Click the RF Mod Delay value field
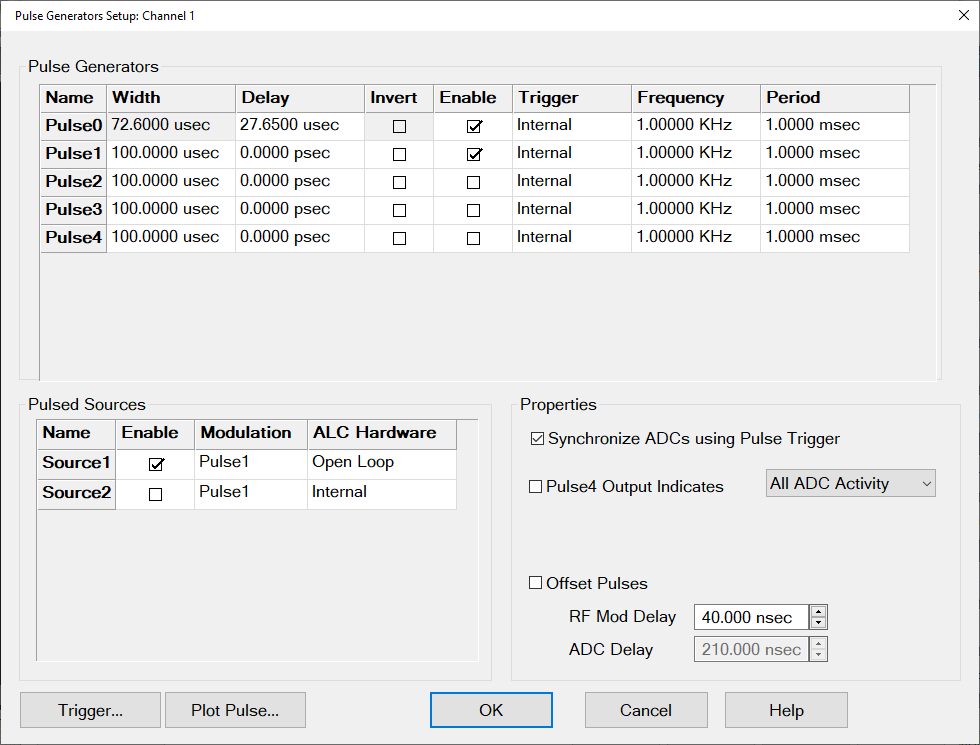Viewport: 980px width, 745px height. click(750, 618)
